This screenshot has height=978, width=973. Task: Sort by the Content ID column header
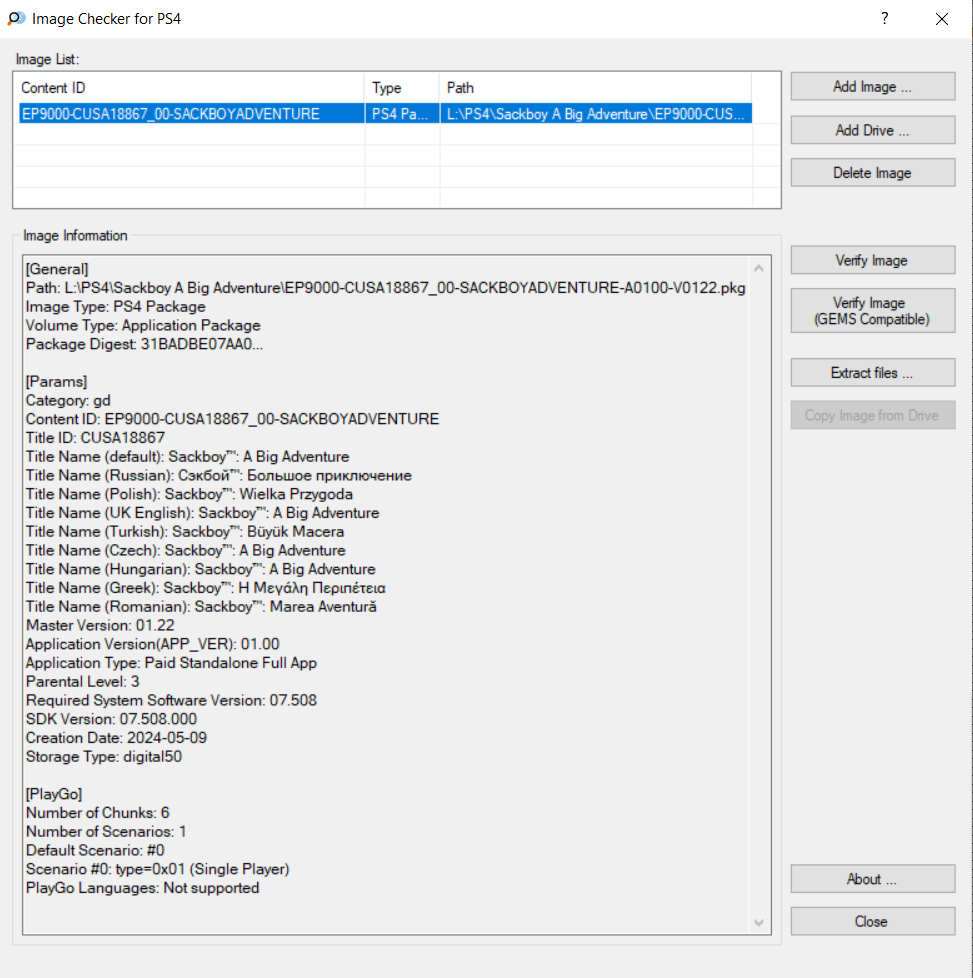coord(188,88)
